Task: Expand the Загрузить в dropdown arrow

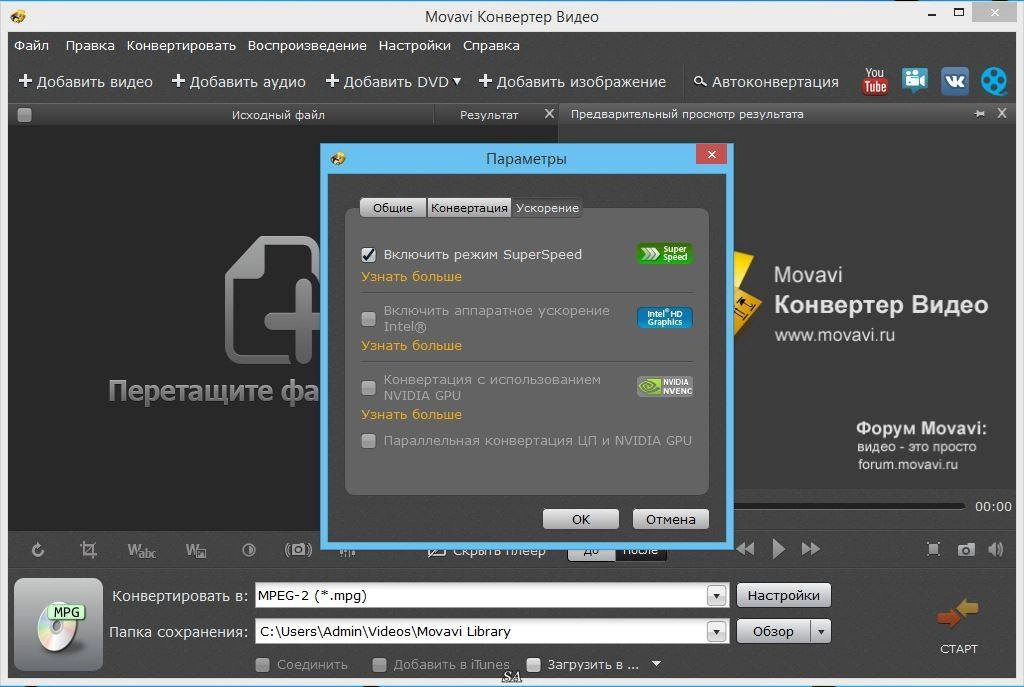Action: pyautogui.click(x=656, y=664)
